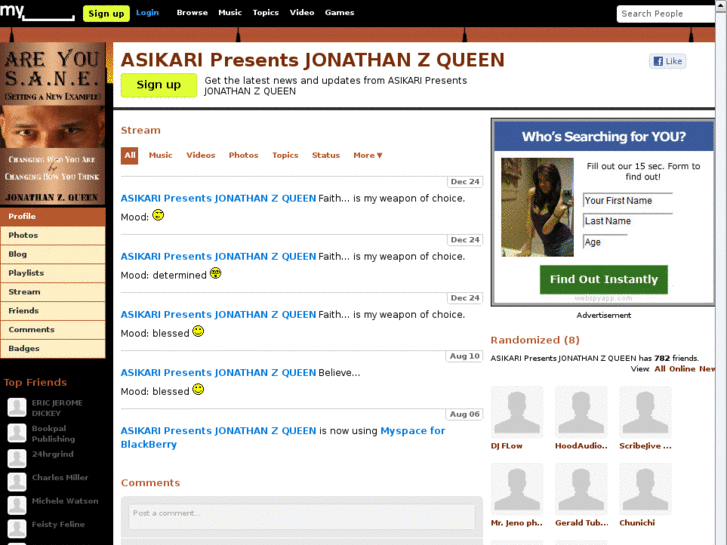
Task: Click the Age field in the ad
Action: tap(606, 242)
